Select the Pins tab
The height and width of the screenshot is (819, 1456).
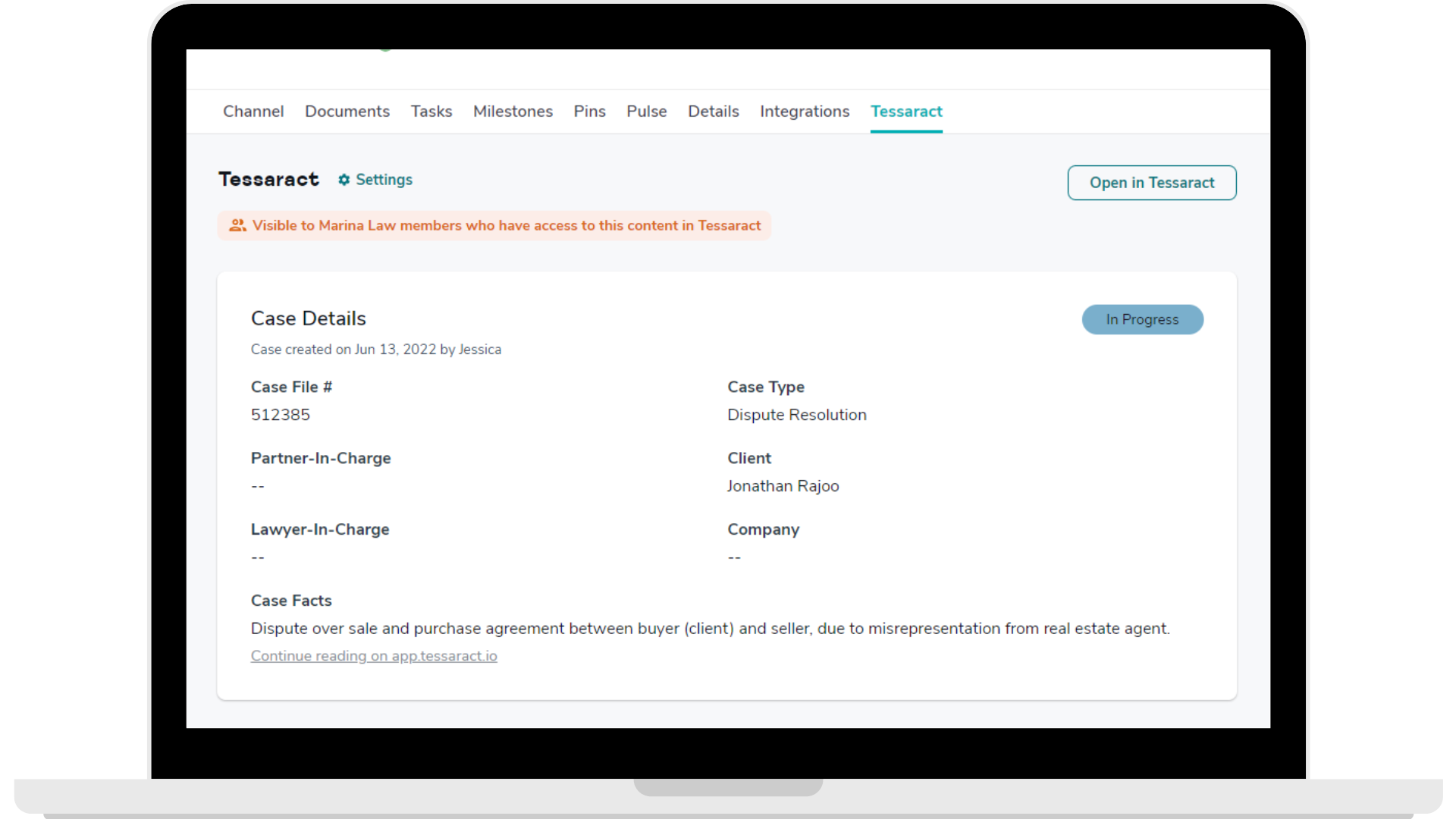[589, 111]
